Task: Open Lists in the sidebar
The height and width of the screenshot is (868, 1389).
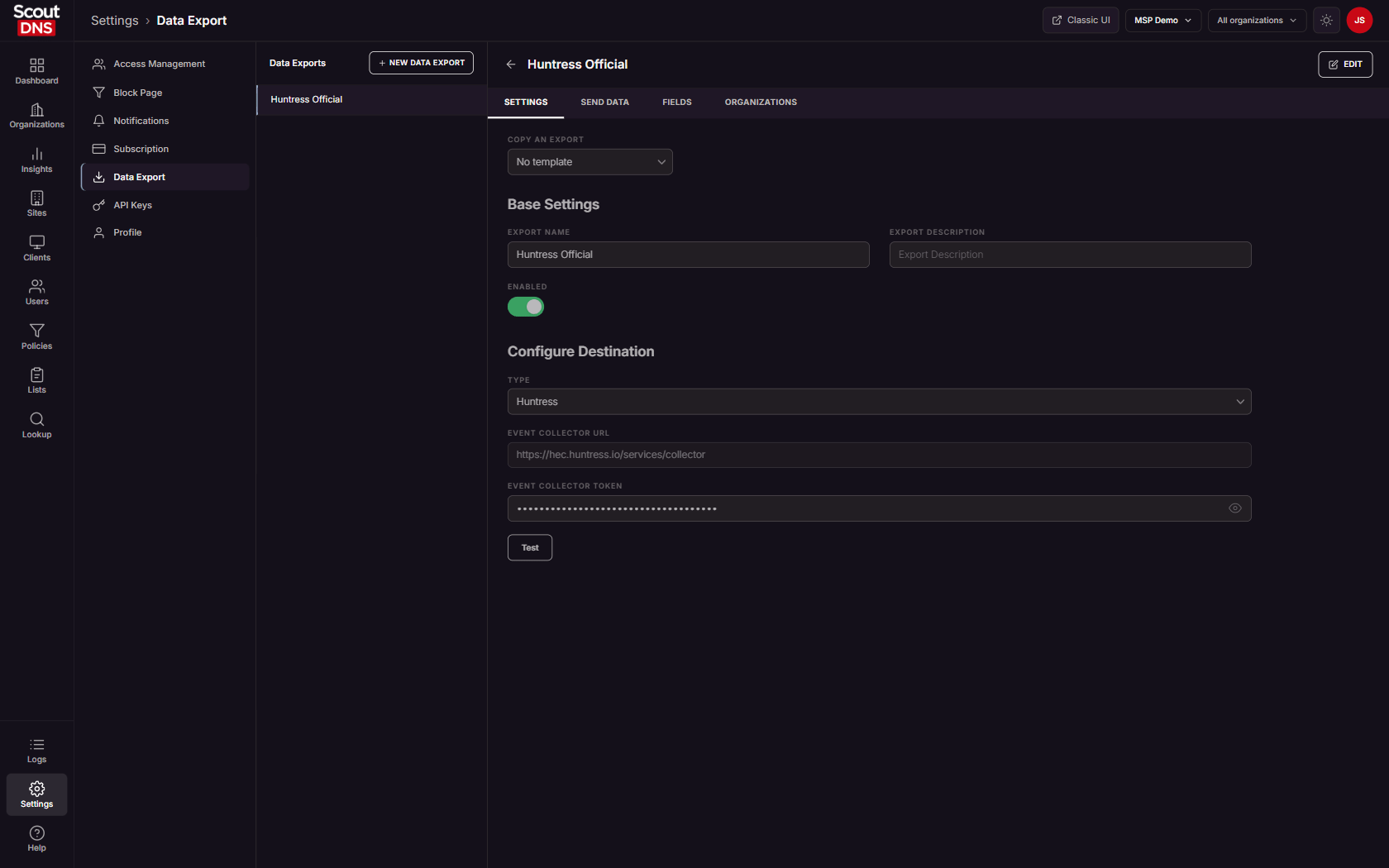Action: tap(36, 381)
